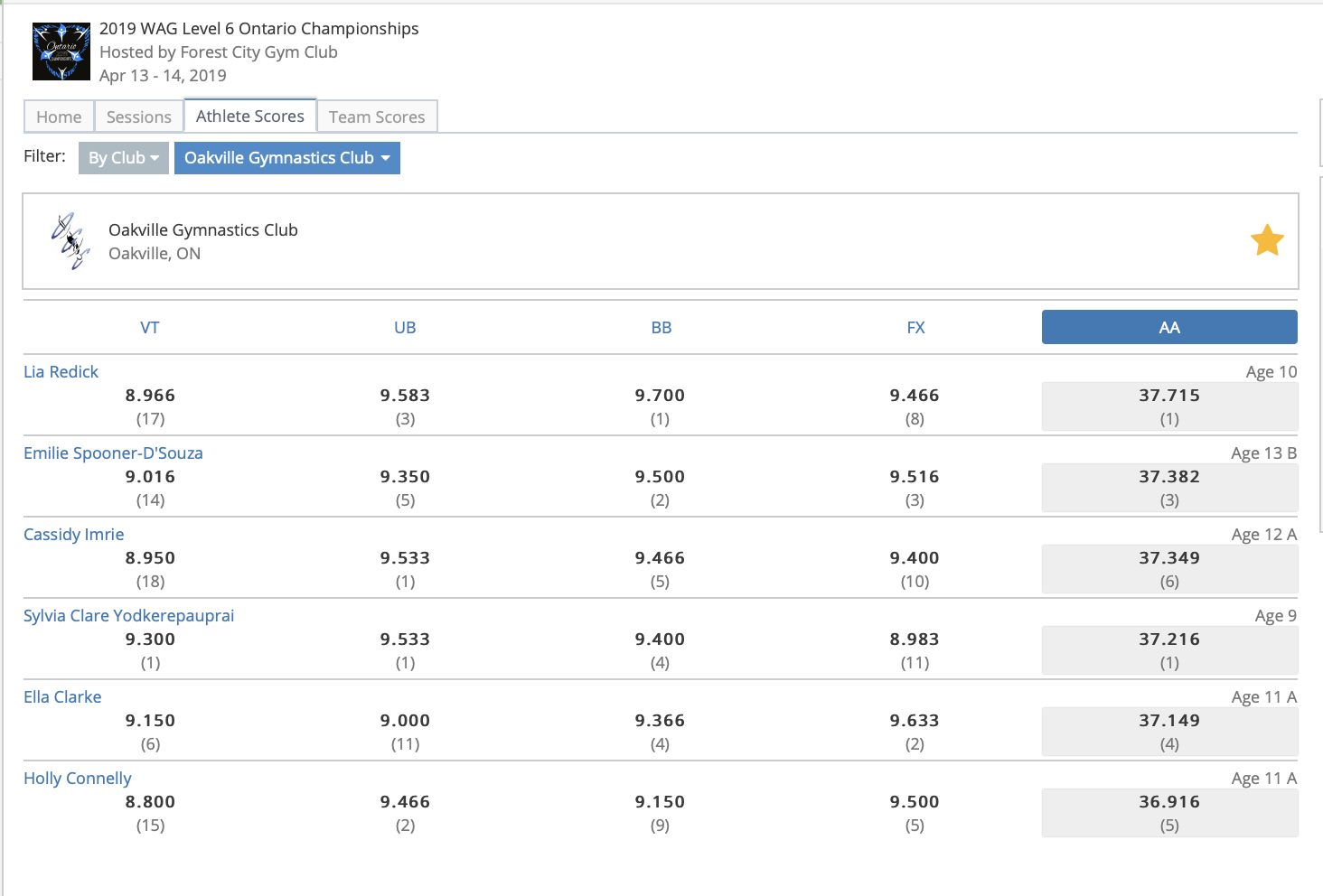The height and width of the screenshot is (896, 1323).
Task: Switch to the Sessions tab
Action: click(139, 117)
